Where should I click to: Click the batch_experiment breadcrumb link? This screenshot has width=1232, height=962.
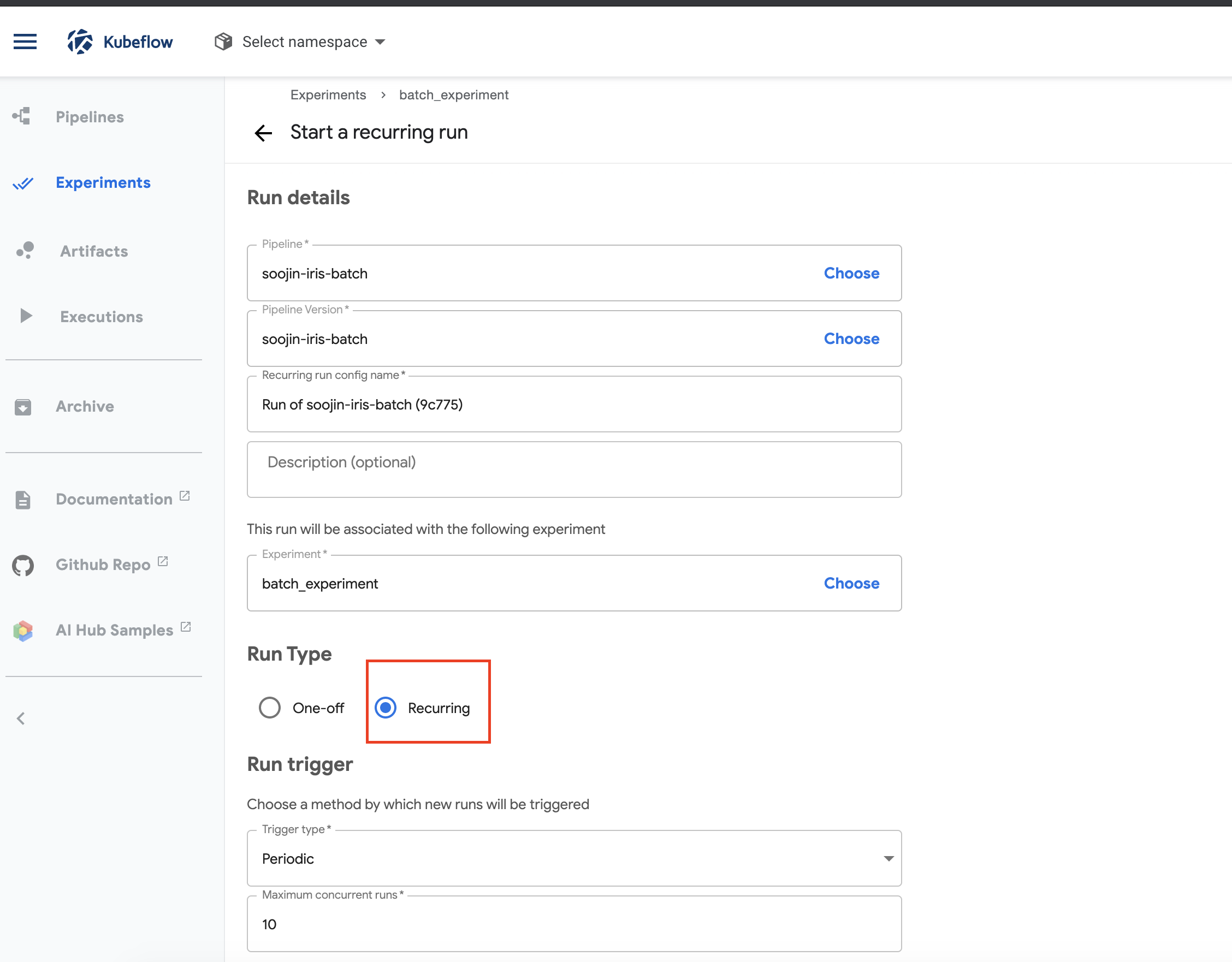click(x=454, y=95)
